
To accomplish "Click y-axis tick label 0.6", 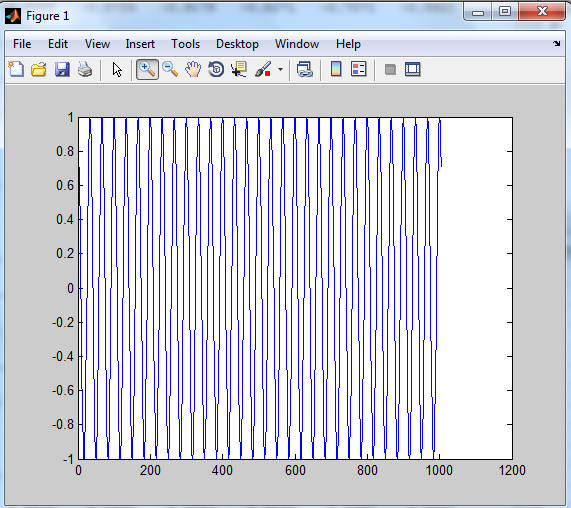I will (x=65, y=185).
